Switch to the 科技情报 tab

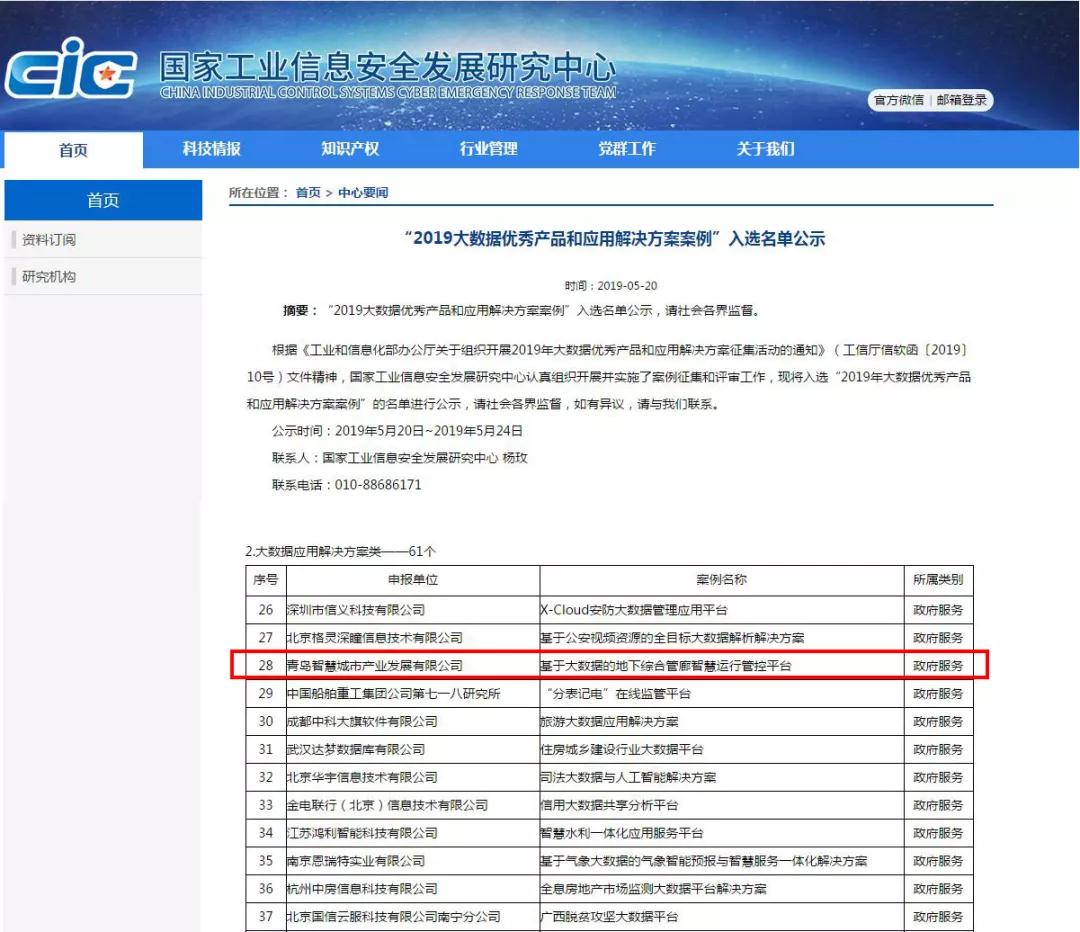pos(211,149)
